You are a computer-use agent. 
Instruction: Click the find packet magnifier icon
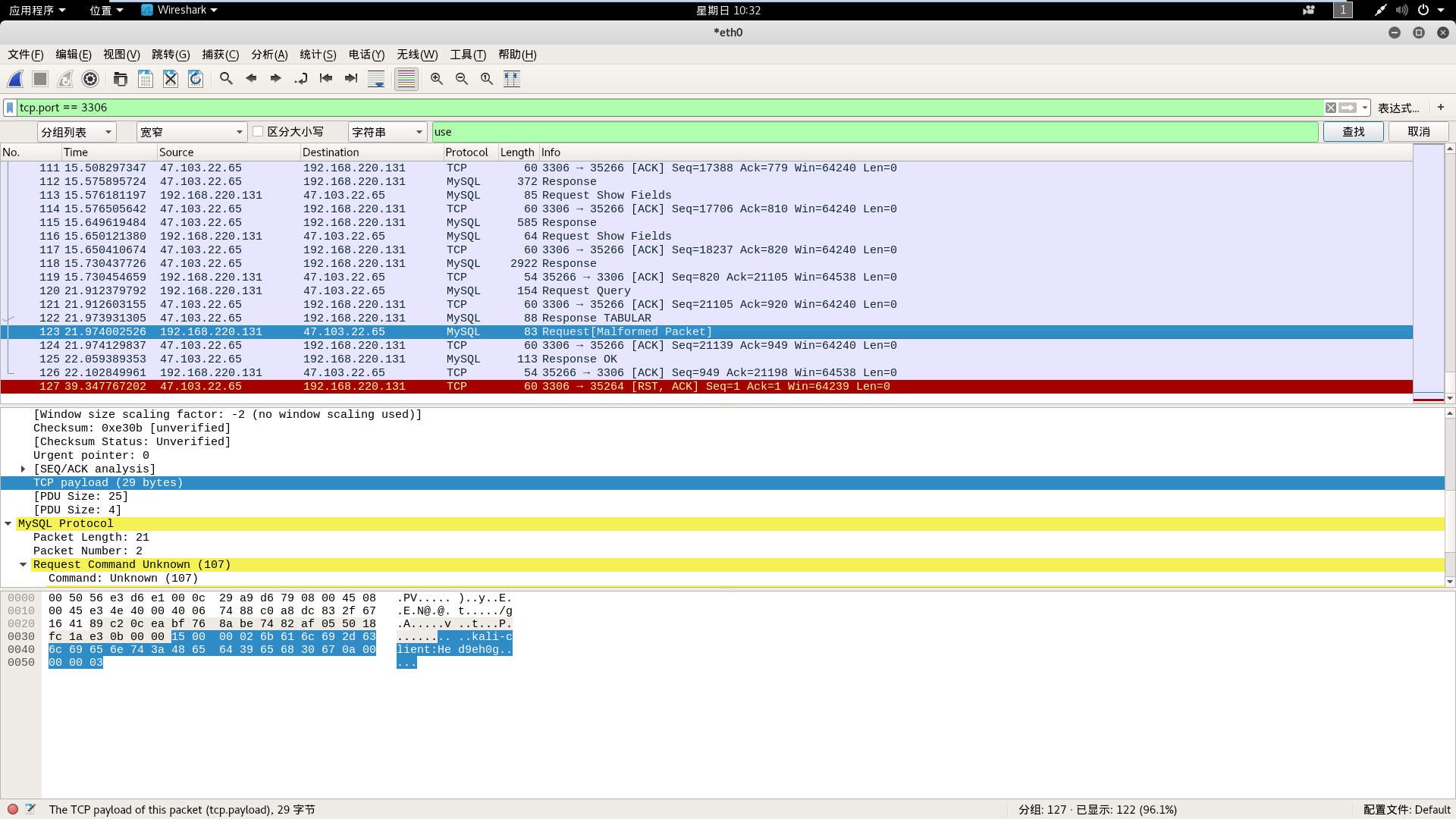pyautogui.click(x=226, y=79)
